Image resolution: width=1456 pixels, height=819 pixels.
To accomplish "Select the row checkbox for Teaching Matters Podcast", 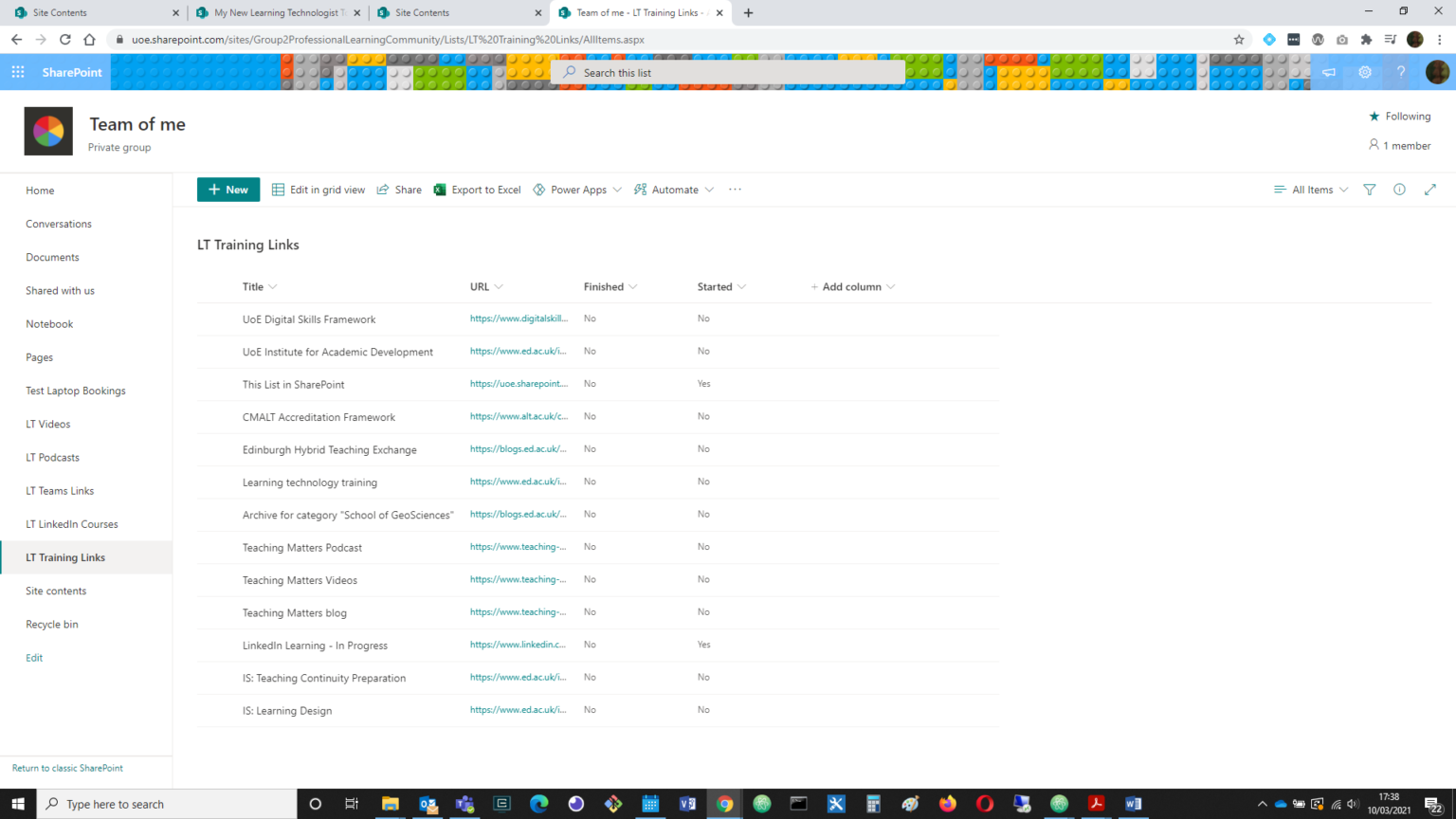I will click(x=218, y=547).
